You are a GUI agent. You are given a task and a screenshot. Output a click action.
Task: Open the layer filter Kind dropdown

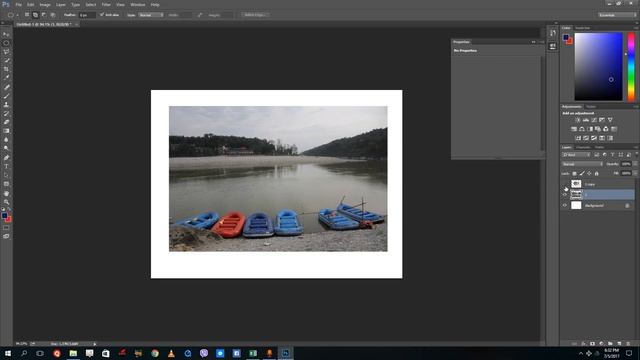(x=576, y=155)
